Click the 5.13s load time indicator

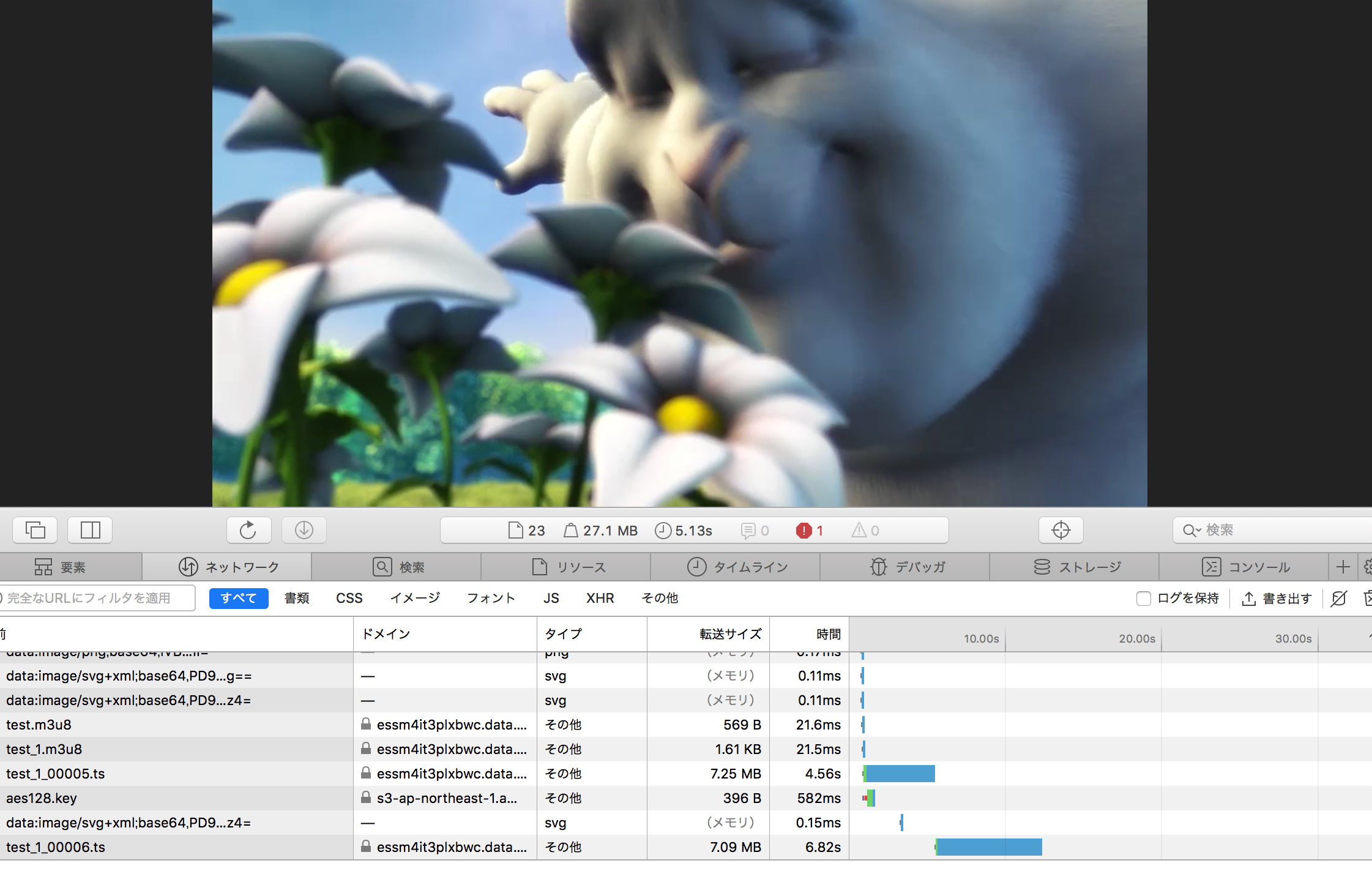pyautogui.click(x=684, y=531)
